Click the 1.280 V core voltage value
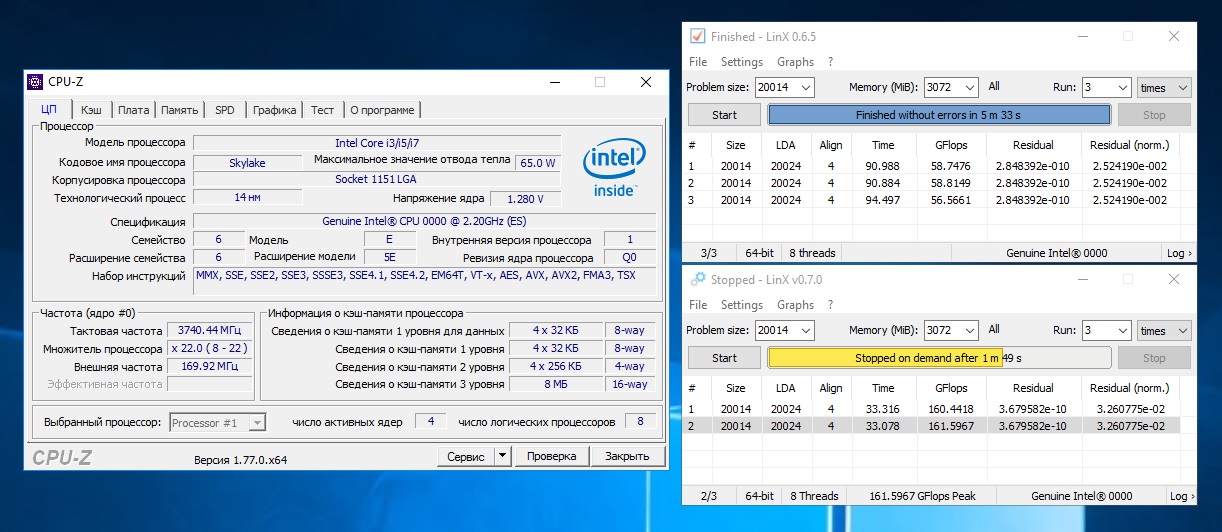 (x=526, y=198)
